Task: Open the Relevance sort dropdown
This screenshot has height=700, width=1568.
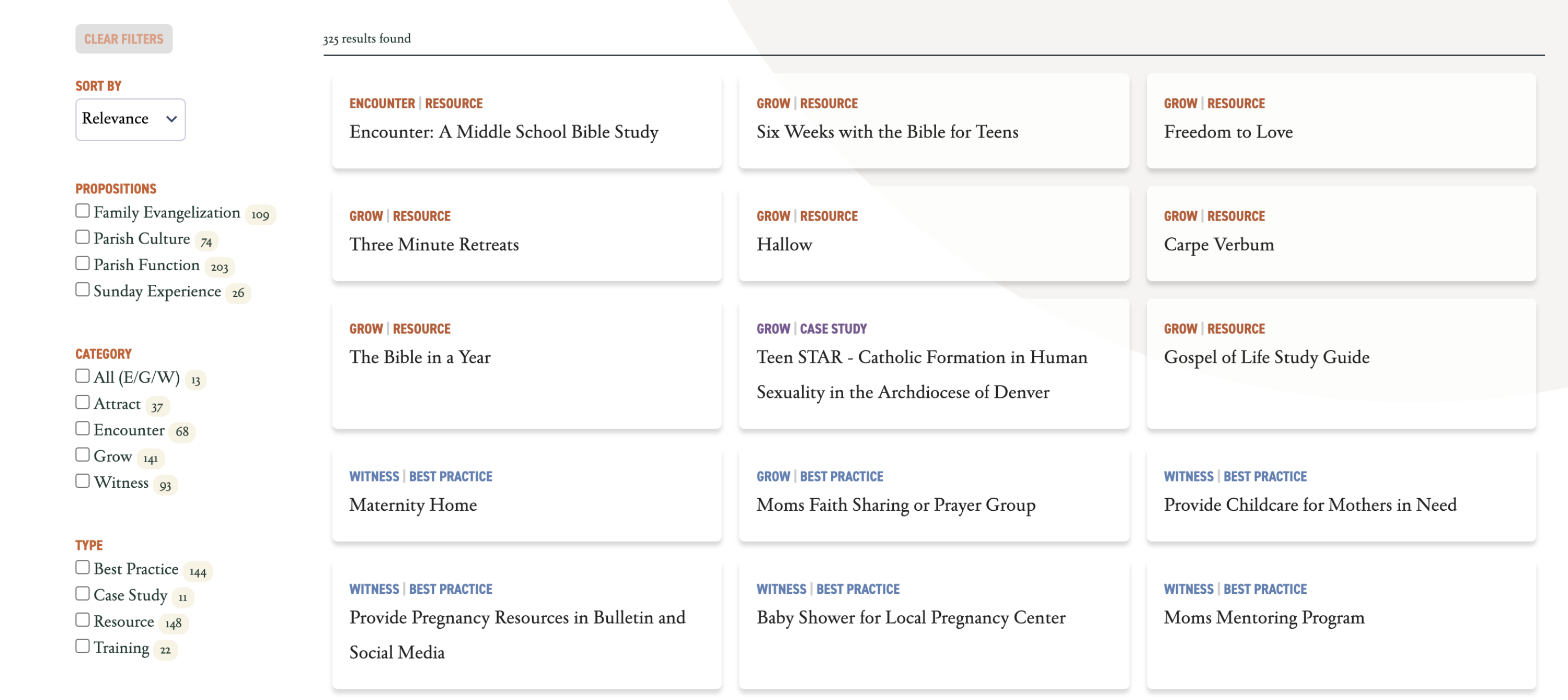Action: click(x=130, y=119)
